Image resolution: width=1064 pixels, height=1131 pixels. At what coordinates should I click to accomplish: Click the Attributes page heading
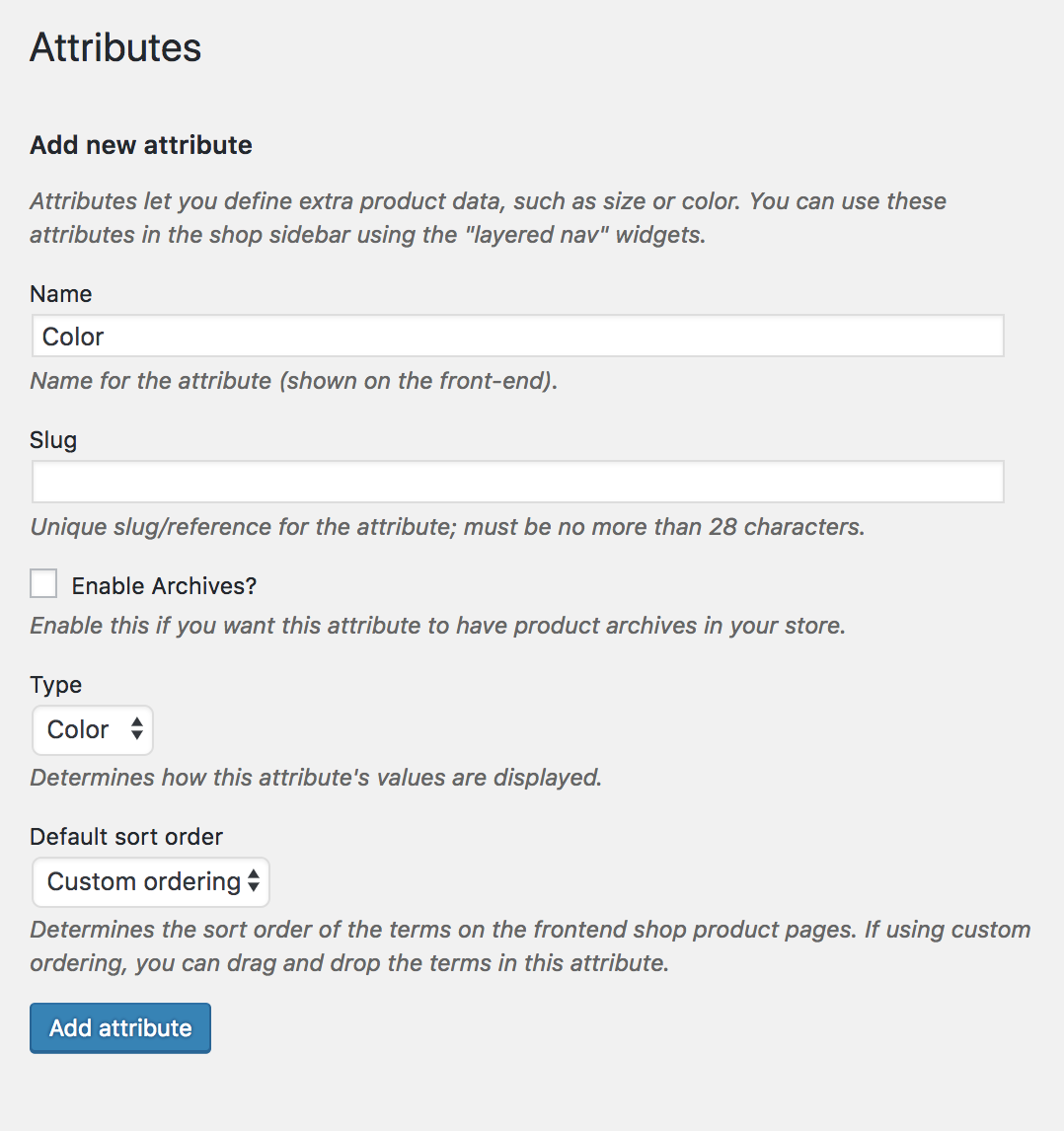click(115, 47)
